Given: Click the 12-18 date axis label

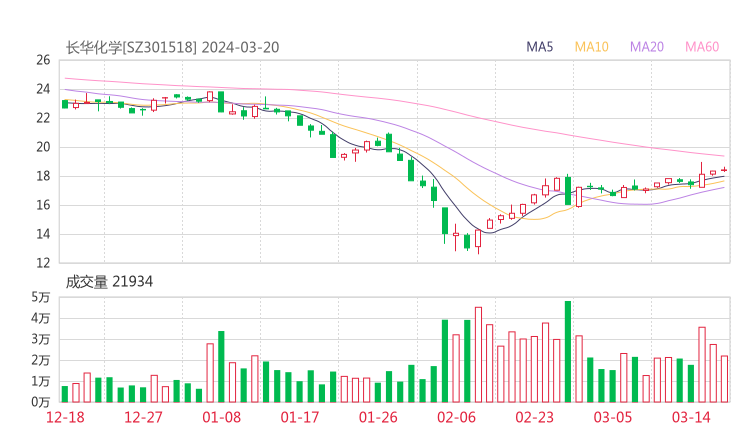Looking at the screenshot, I should (x=65, y=417).
